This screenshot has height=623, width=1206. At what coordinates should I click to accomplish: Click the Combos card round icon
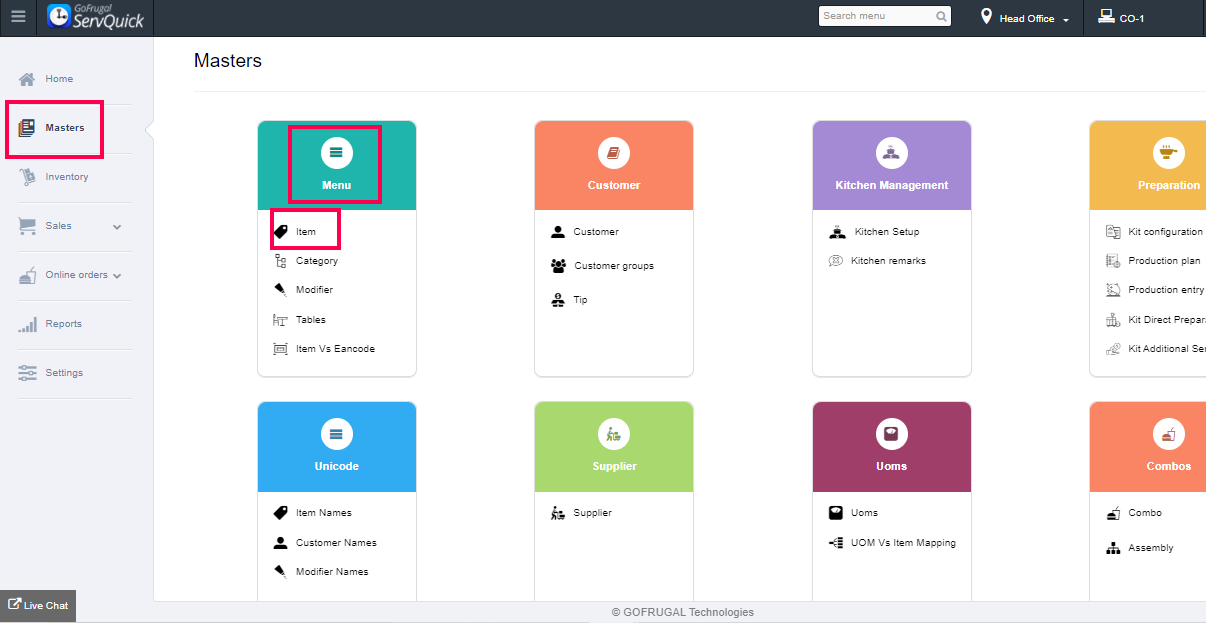pos(1168,434)
